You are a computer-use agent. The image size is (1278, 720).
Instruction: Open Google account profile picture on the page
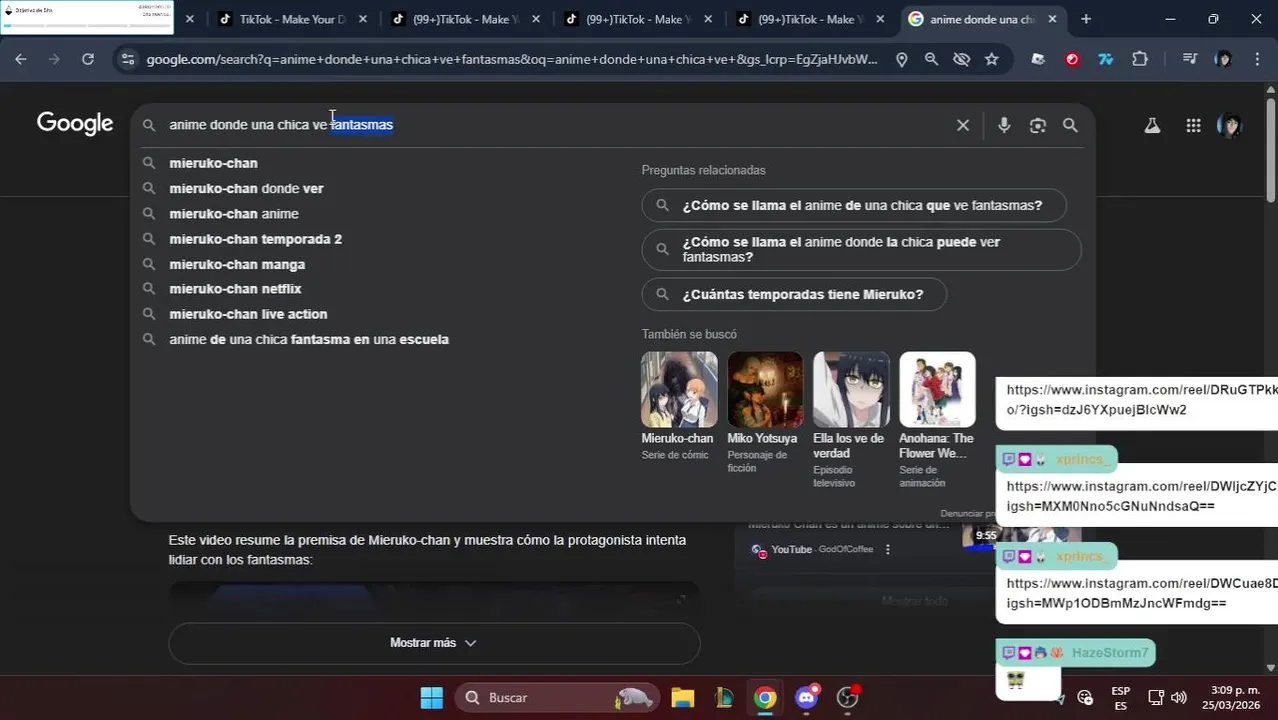click(1229, 125)
